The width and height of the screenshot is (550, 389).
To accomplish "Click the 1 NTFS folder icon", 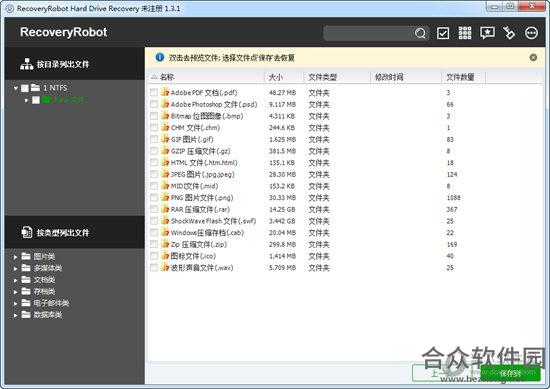I will point(35,88).
